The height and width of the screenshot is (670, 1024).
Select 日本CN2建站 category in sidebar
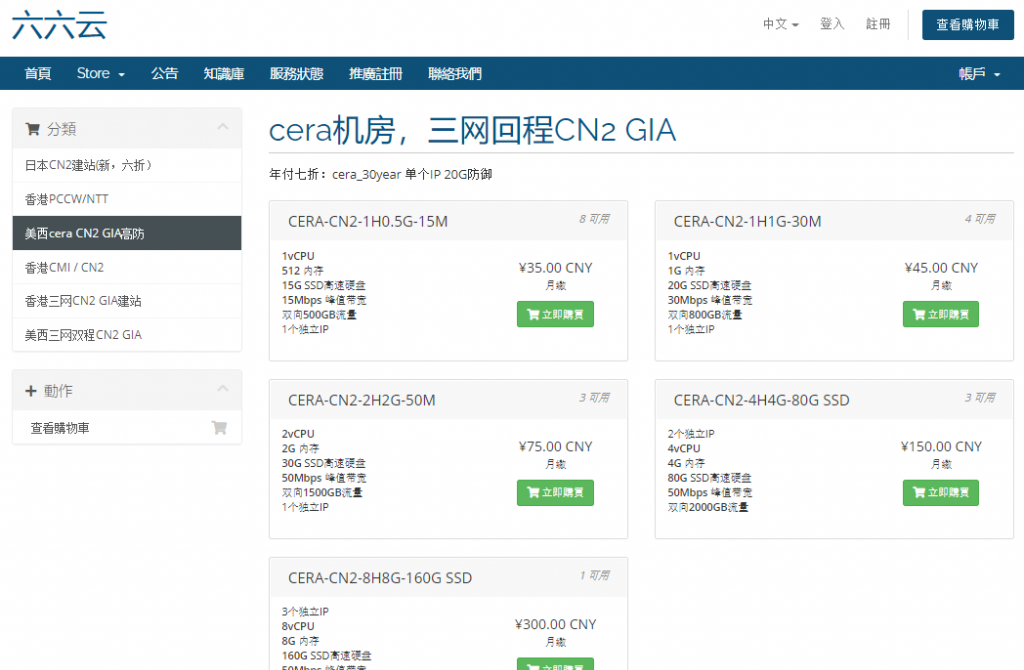pyautogui.click(x=88, y=165)
